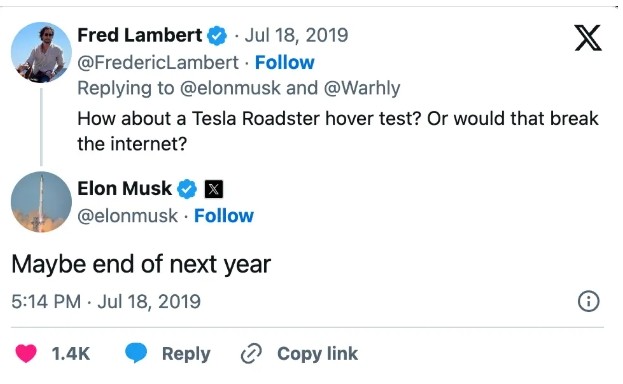Open Elon Musk's rocket avatar
The height and width of the screenshot is (384, 623).
point(41,202)
